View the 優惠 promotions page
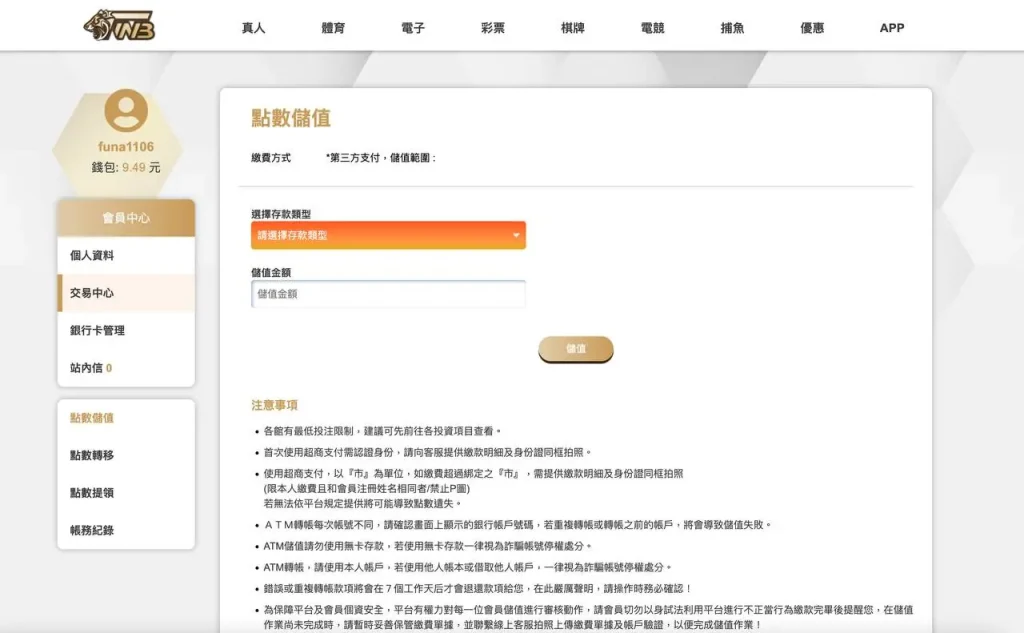Screen dimensions: 1024x633 812,28
